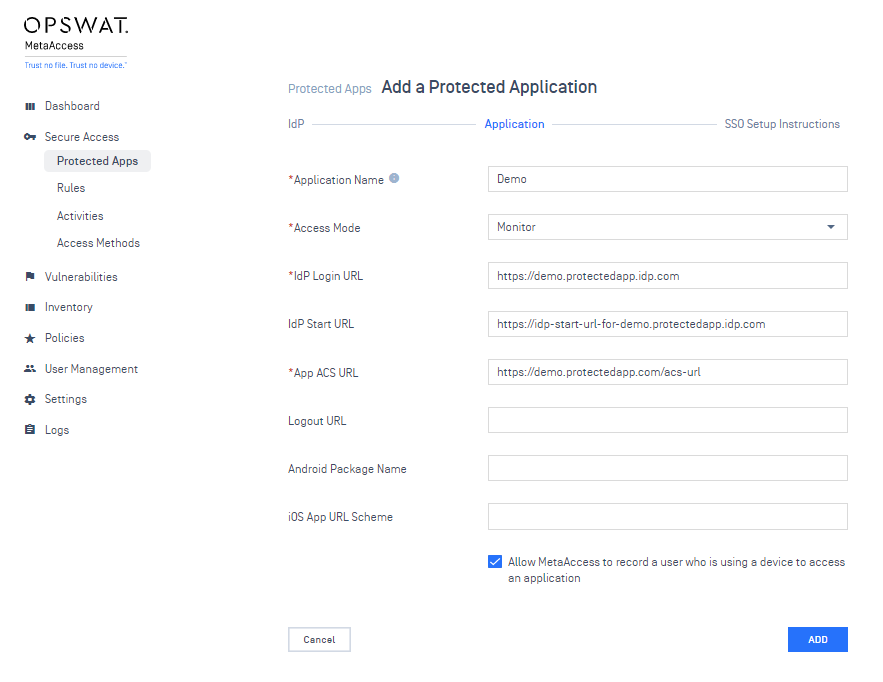Click the Inventory icon in sidebar
883x682 pixels.
pyautogui.click(x=30, y=307)
